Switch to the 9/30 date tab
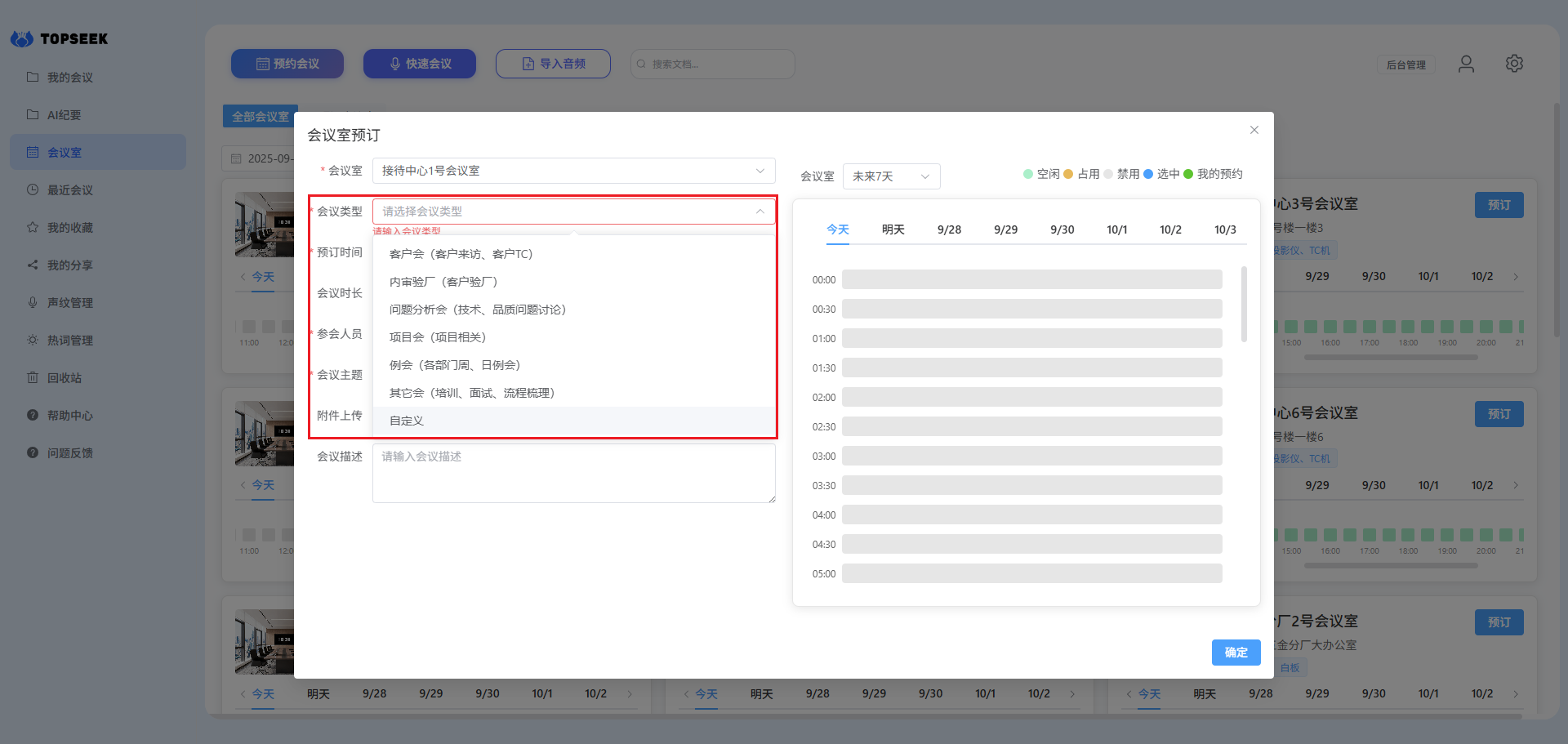 [1062, 229]
